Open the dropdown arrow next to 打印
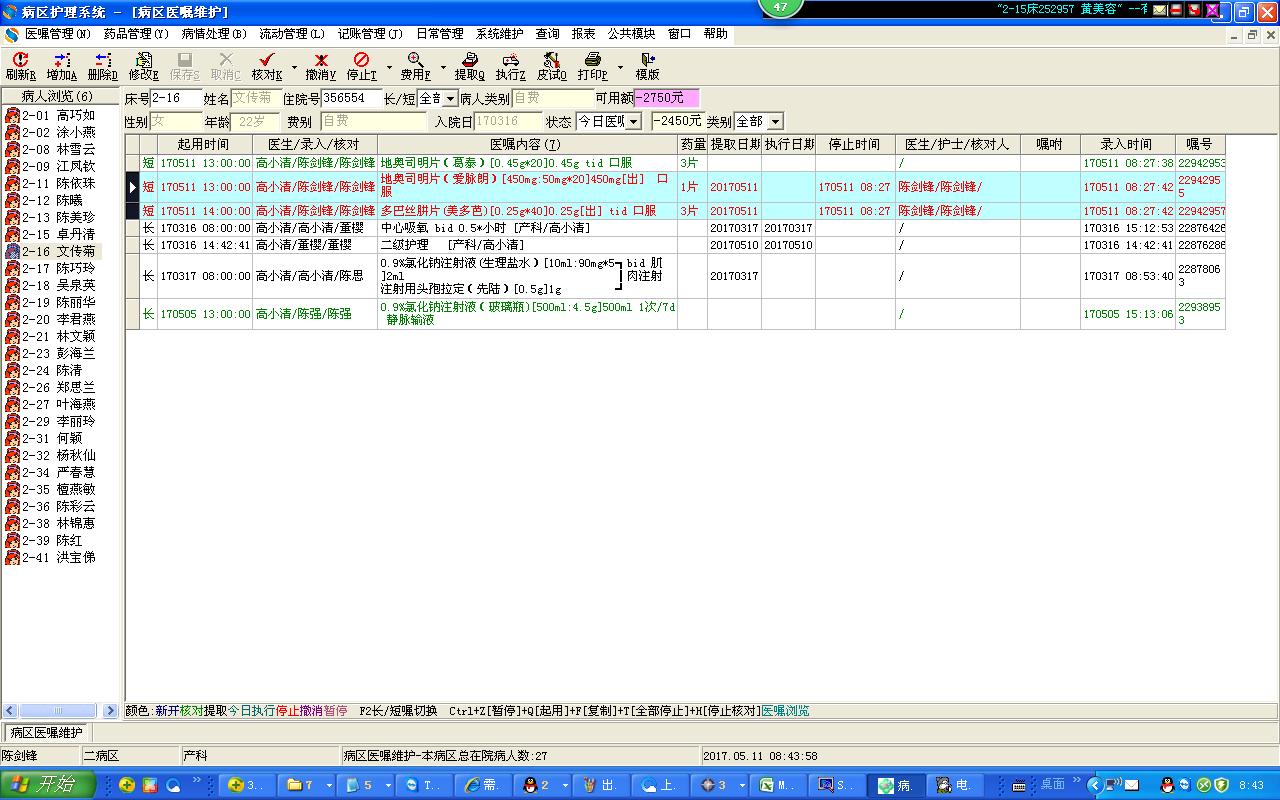 point(620,68)
